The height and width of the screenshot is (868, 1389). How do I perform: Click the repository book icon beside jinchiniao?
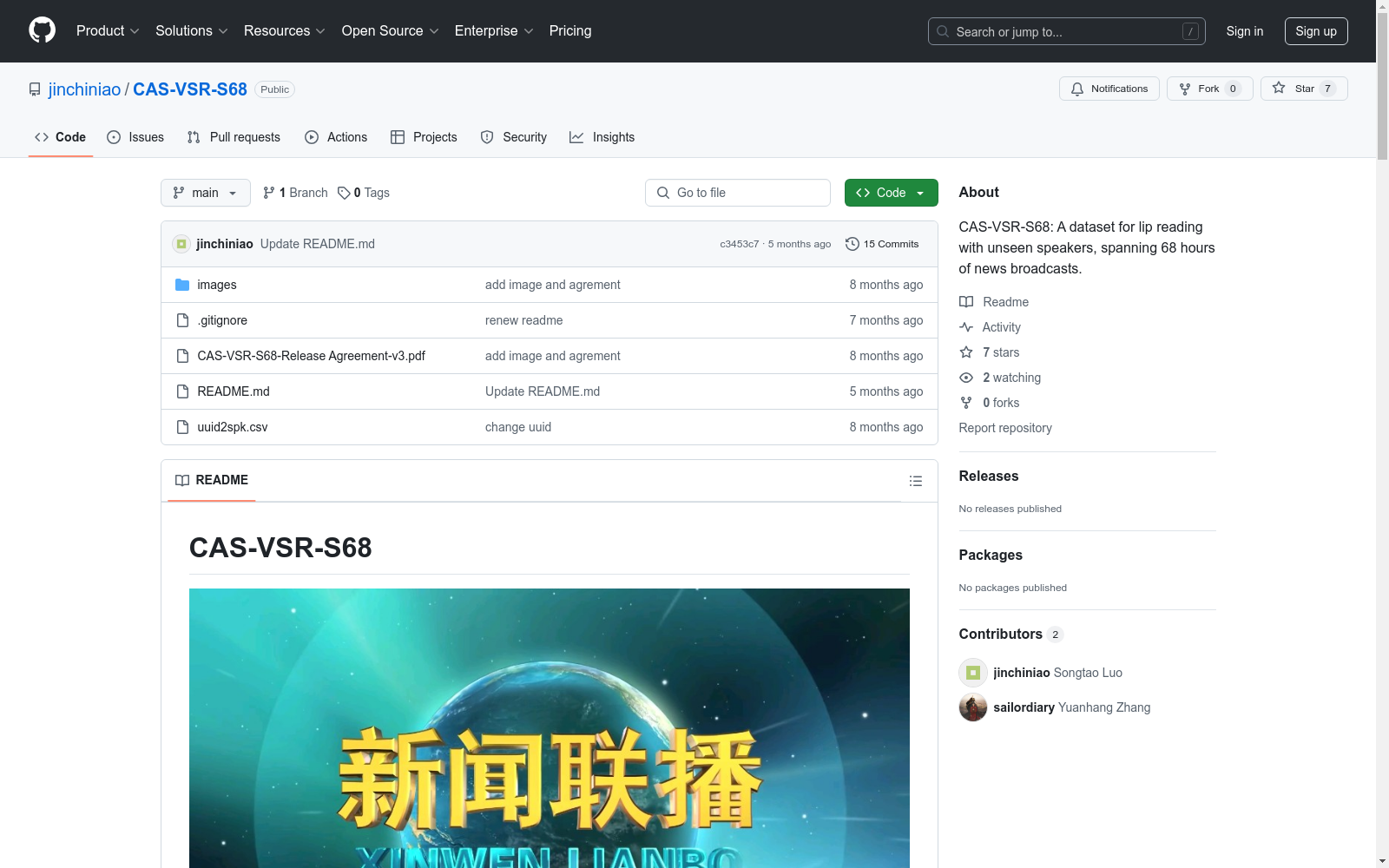(x=35, y=89)
